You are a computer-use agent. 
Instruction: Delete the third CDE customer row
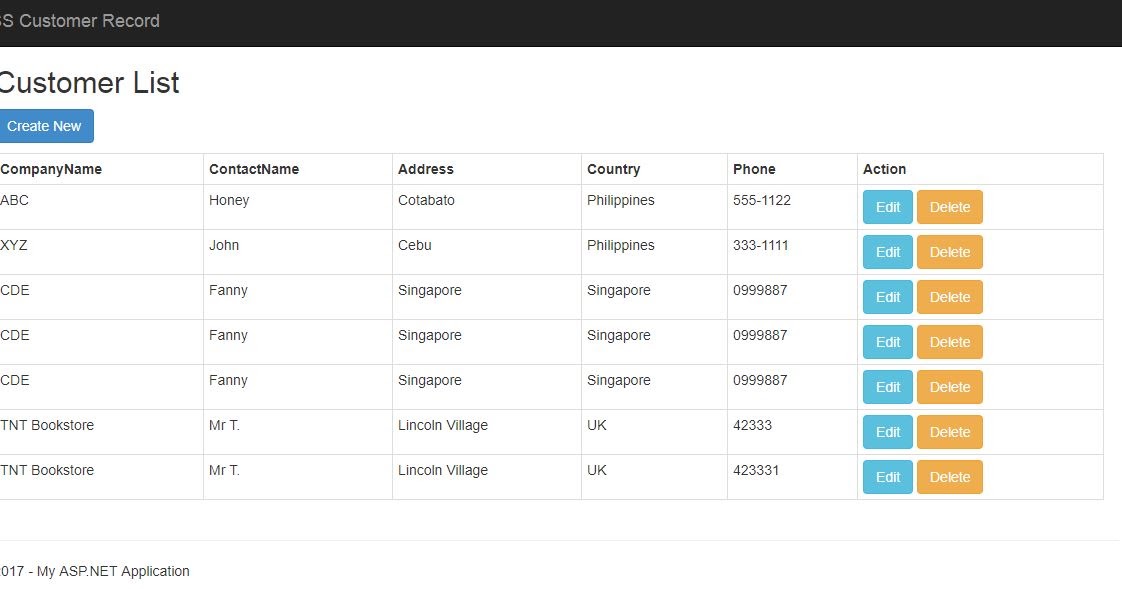949,387
